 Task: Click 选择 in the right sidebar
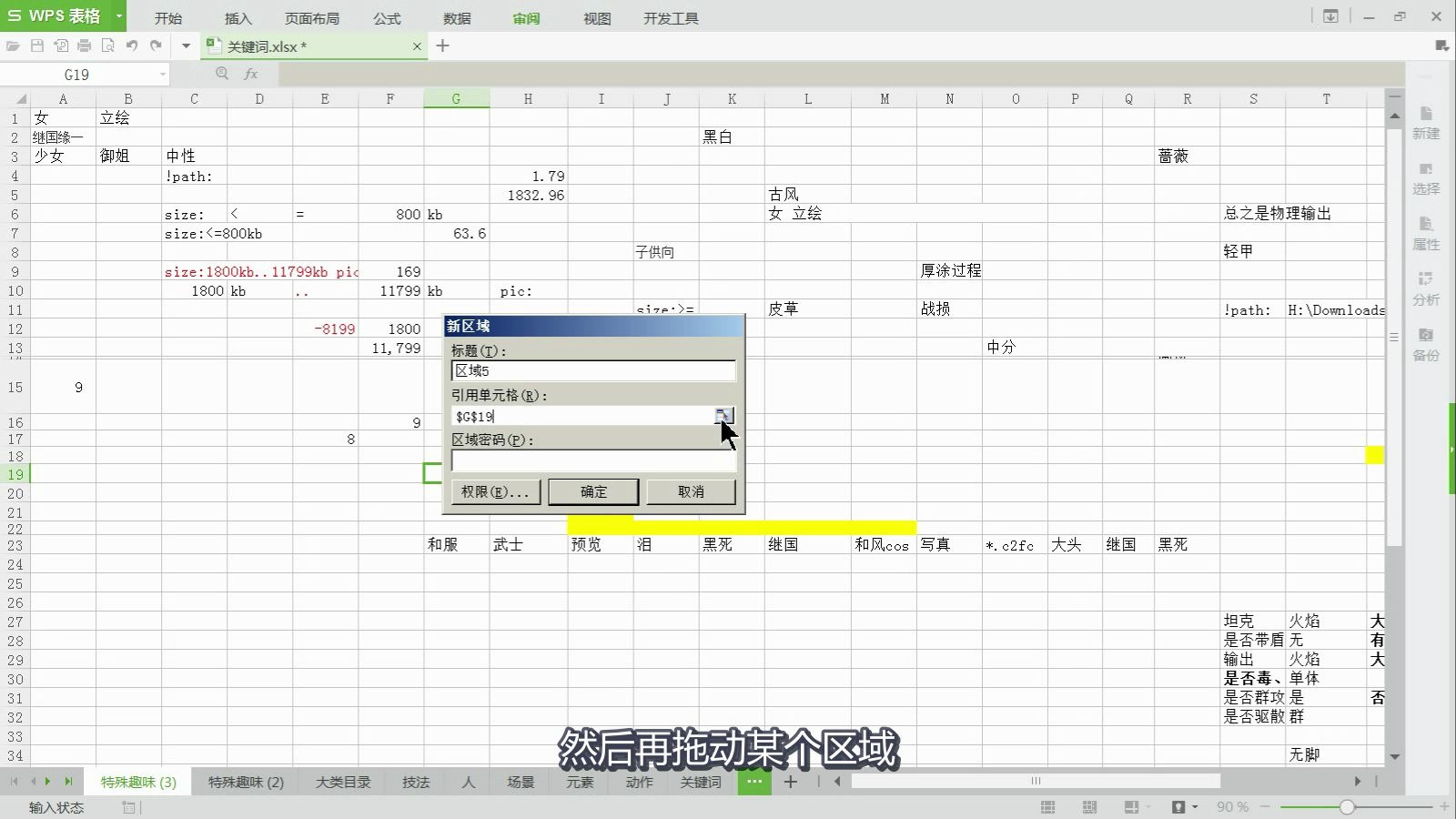pos(1426,178)
